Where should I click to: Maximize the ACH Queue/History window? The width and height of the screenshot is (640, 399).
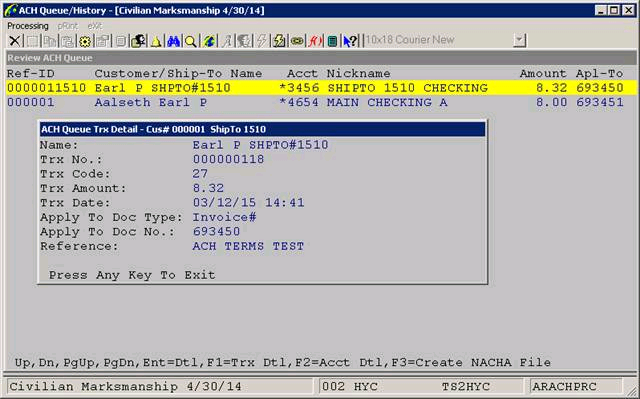[x=614, y=10]
